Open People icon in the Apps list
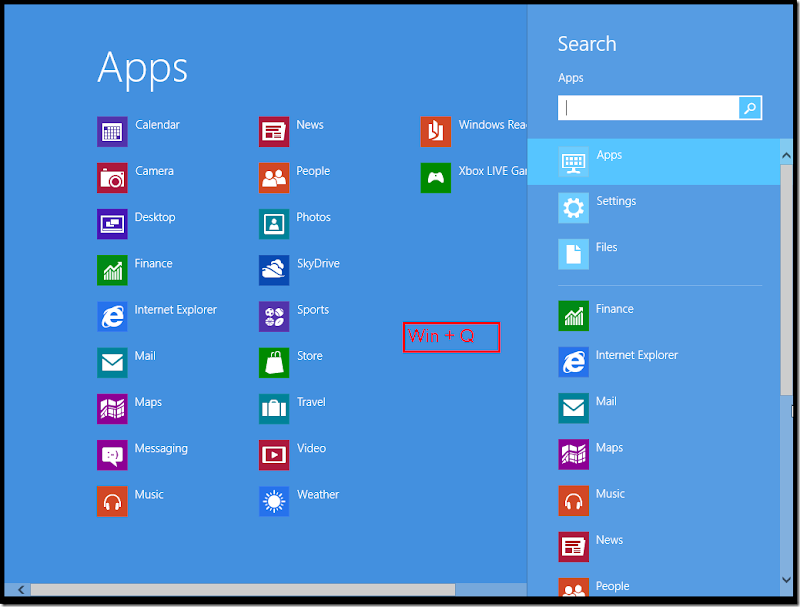Viewport: 800px width, 607px height. [274, 178]
